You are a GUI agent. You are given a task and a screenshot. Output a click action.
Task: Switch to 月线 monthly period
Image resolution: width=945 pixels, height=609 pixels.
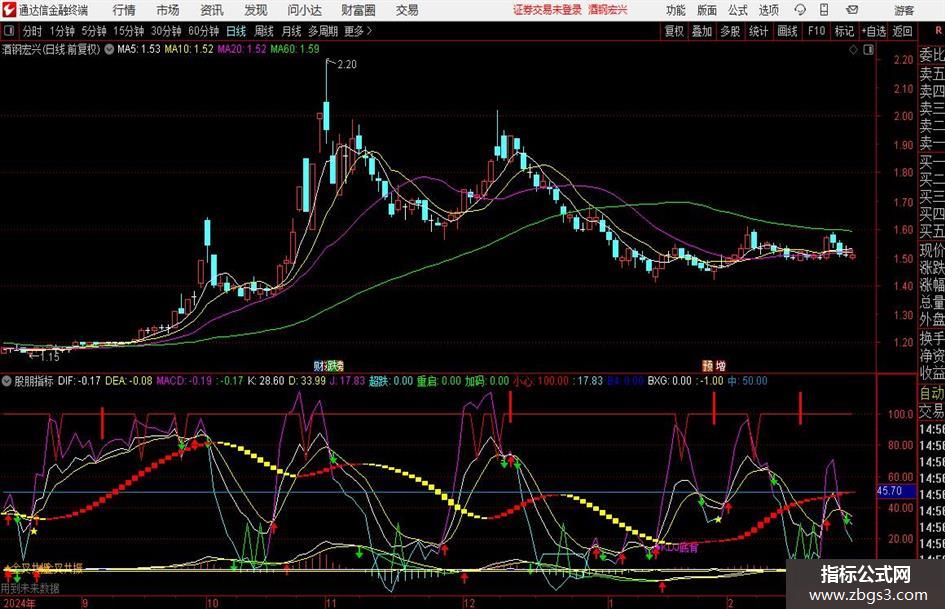[x=291, y=31]
